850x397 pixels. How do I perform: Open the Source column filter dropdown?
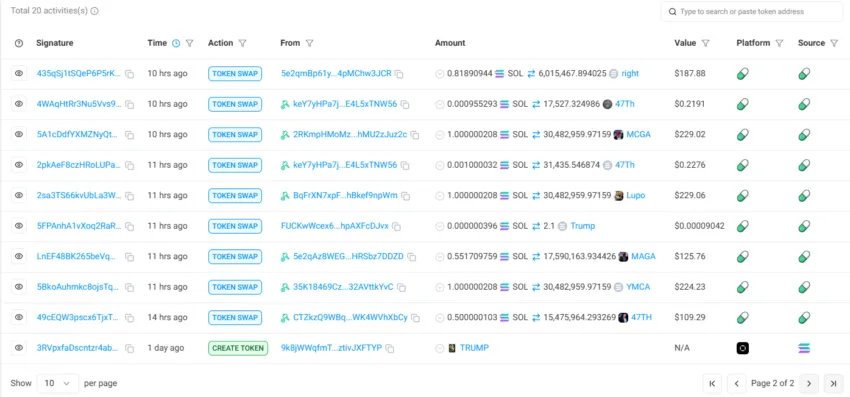point(834,43)
